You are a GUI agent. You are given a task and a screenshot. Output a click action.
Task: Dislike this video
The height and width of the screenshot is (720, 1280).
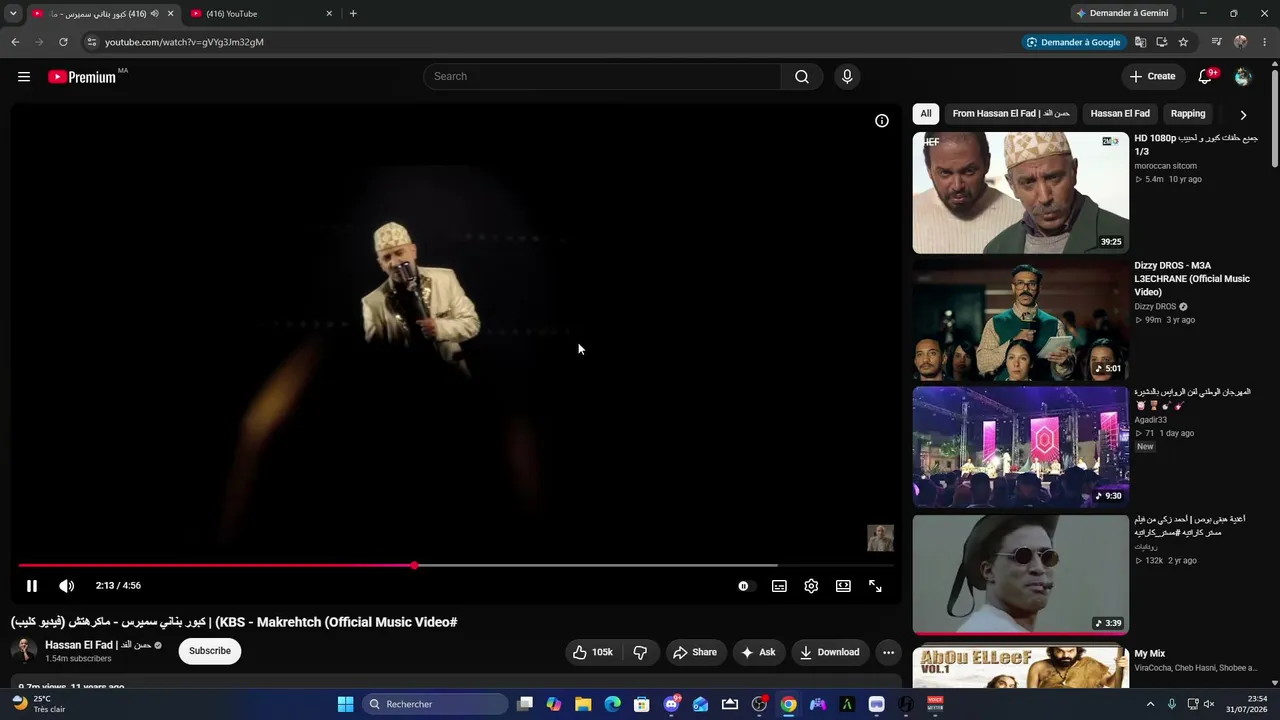[640, 652]
